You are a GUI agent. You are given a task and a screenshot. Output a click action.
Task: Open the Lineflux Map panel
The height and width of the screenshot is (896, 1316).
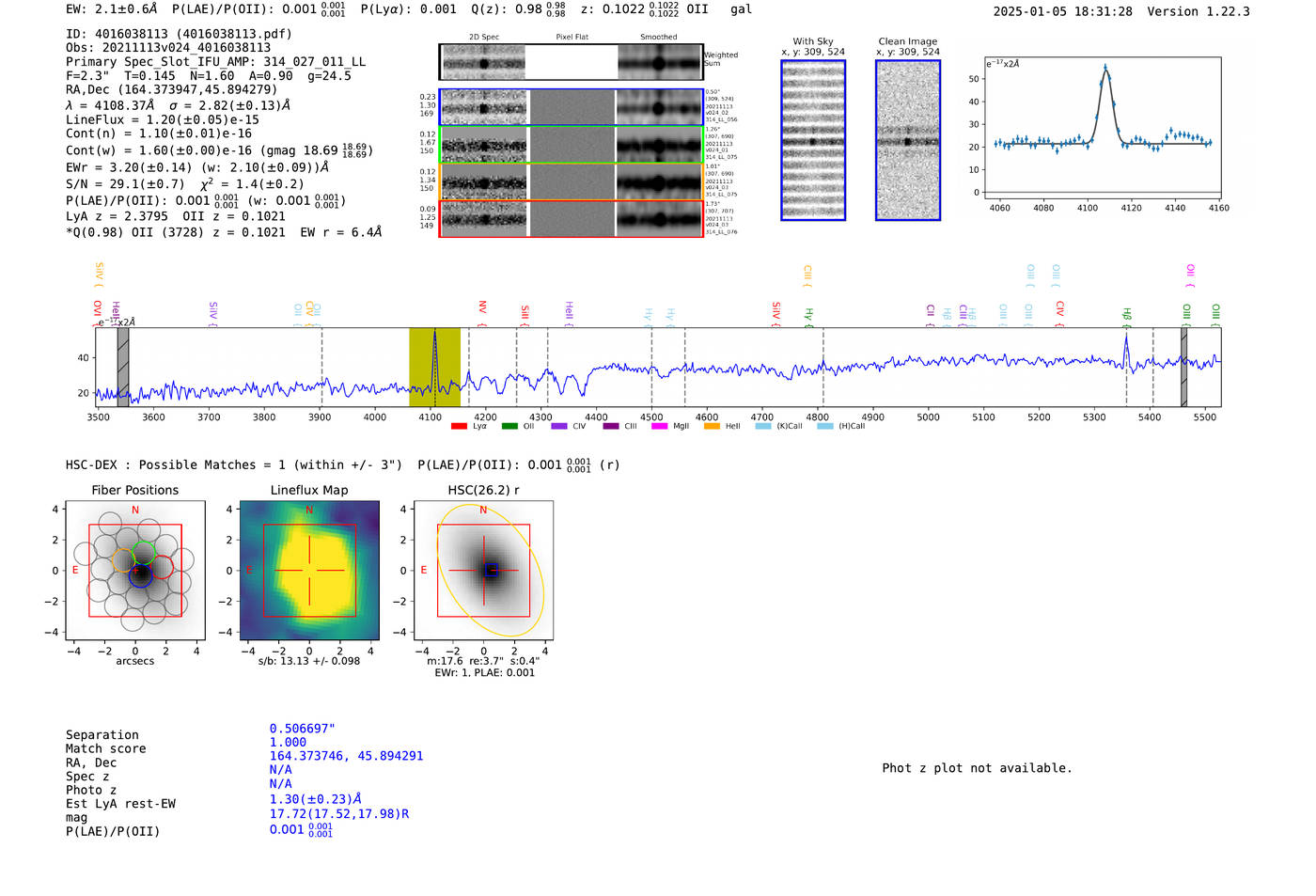309,571
